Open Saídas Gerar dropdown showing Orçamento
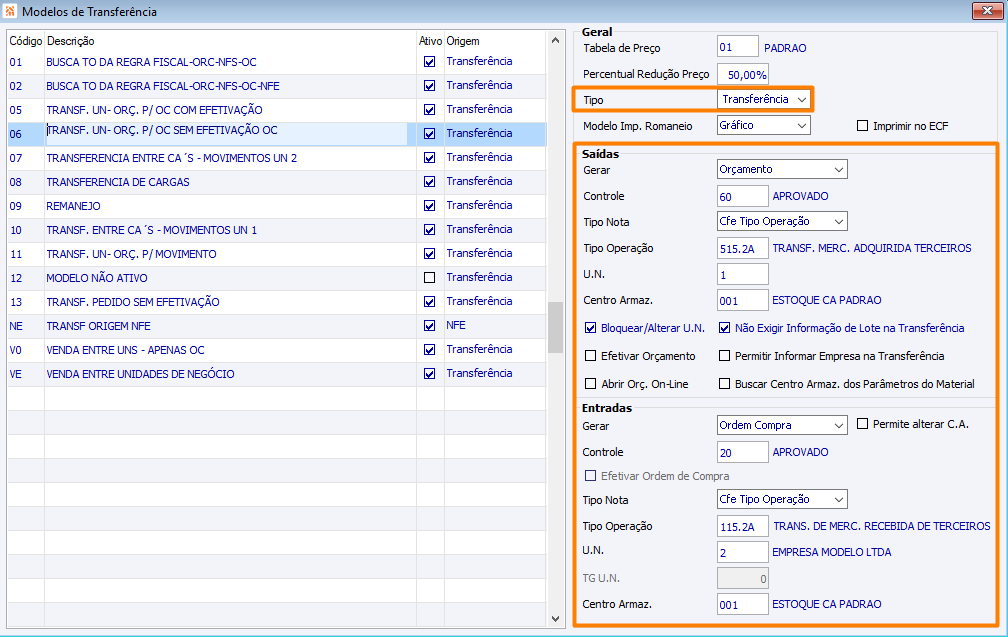Viewport: 1008px width, 637px height. click(782, 170)
